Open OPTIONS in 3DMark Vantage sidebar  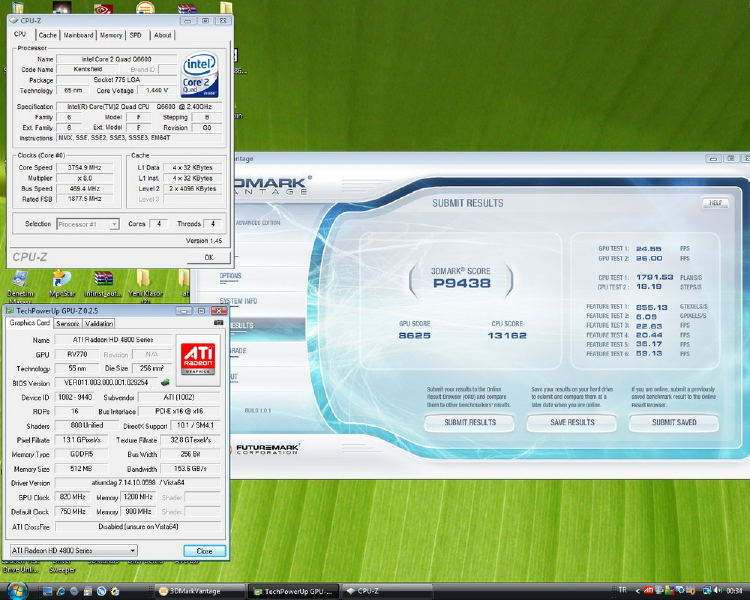(x=231, y=276)
